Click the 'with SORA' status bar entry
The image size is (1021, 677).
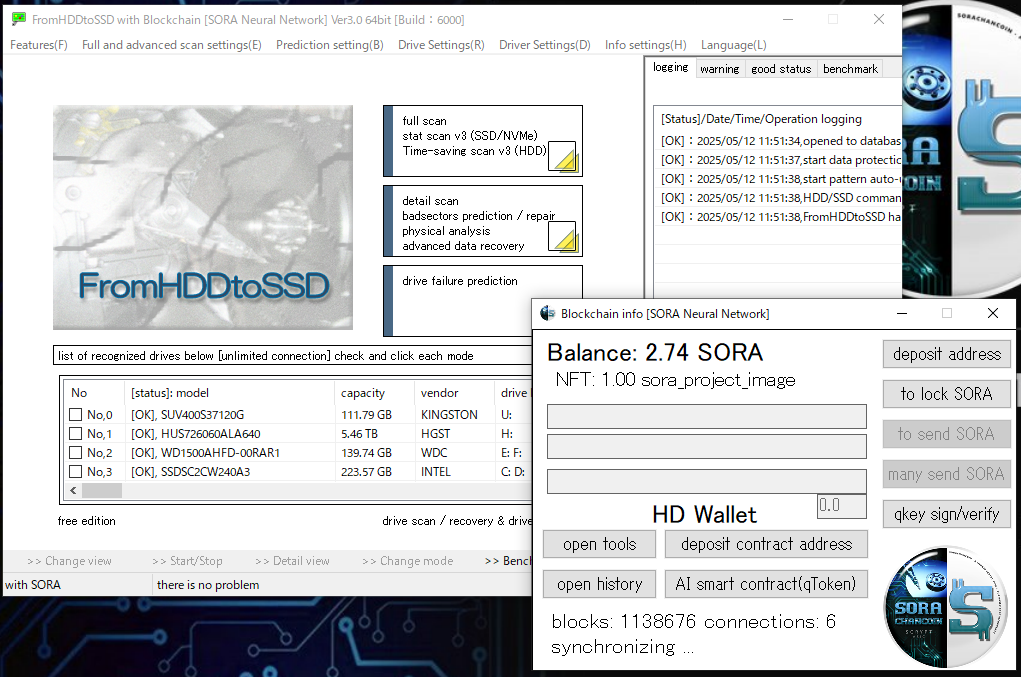[x=33, y=585]
